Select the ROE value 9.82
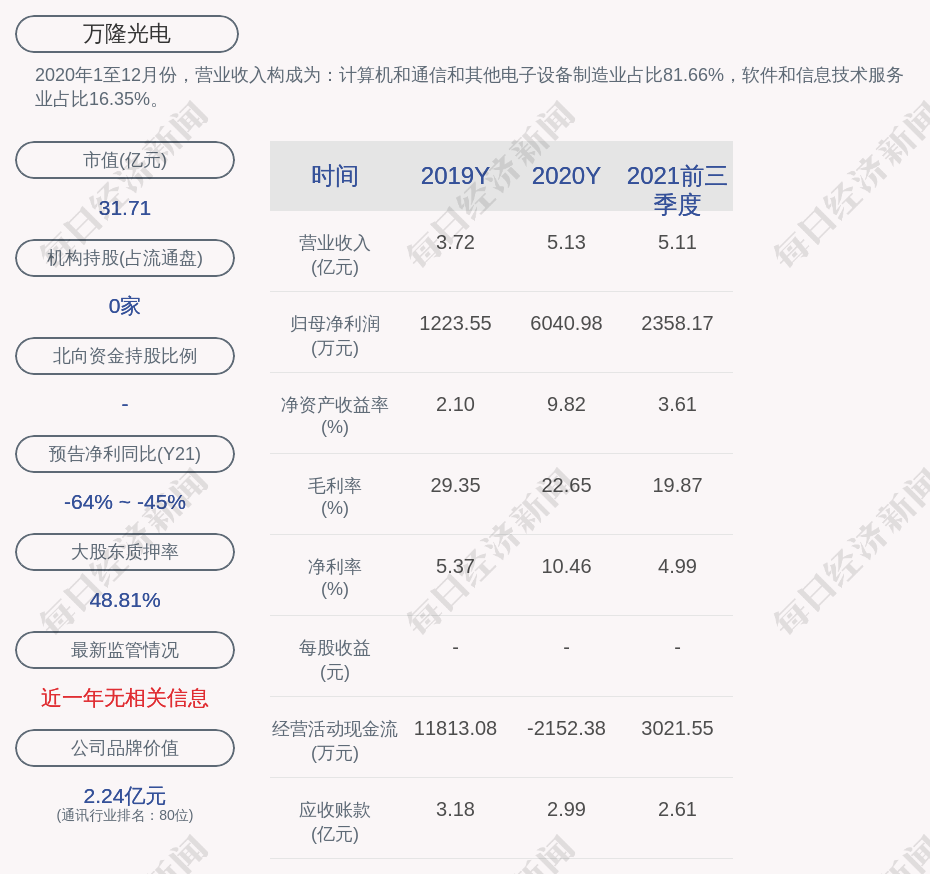The image size is (930, 874). [x=566, y=404]
